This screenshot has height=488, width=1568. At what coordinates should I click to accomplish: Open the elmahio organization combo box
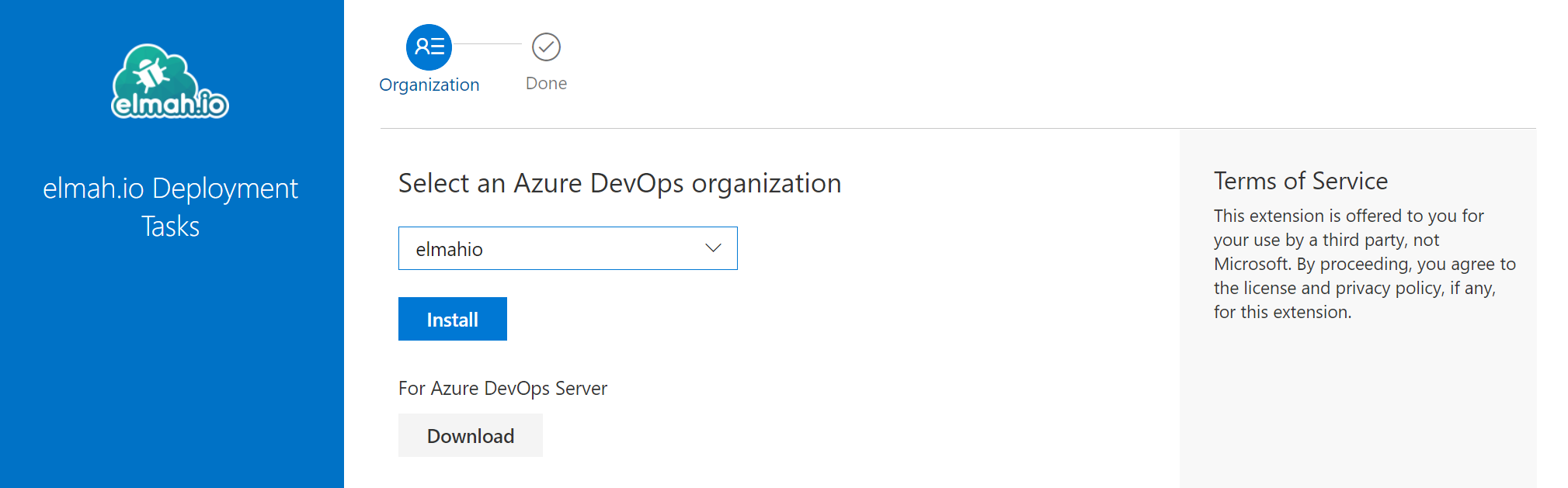click(568, 248)
